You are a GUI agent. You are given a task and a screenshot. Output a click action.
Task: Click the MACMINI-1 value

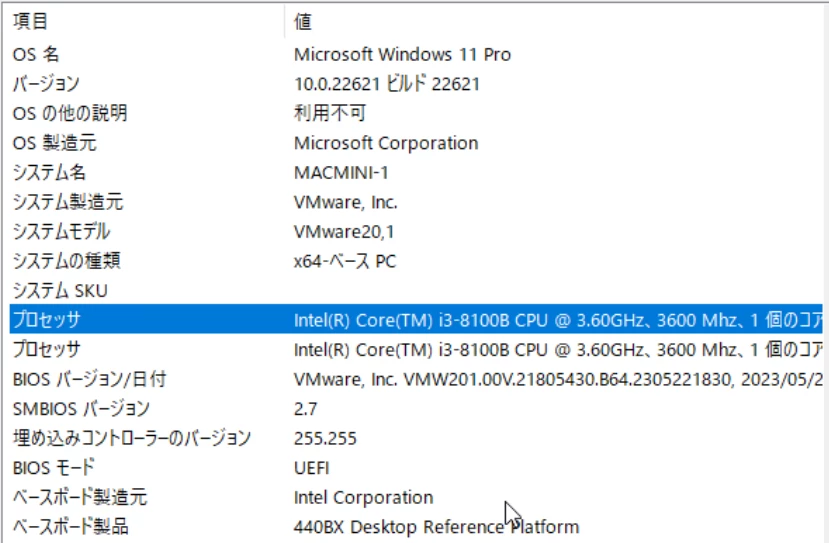pyautogui.click(x=342, y=172)
